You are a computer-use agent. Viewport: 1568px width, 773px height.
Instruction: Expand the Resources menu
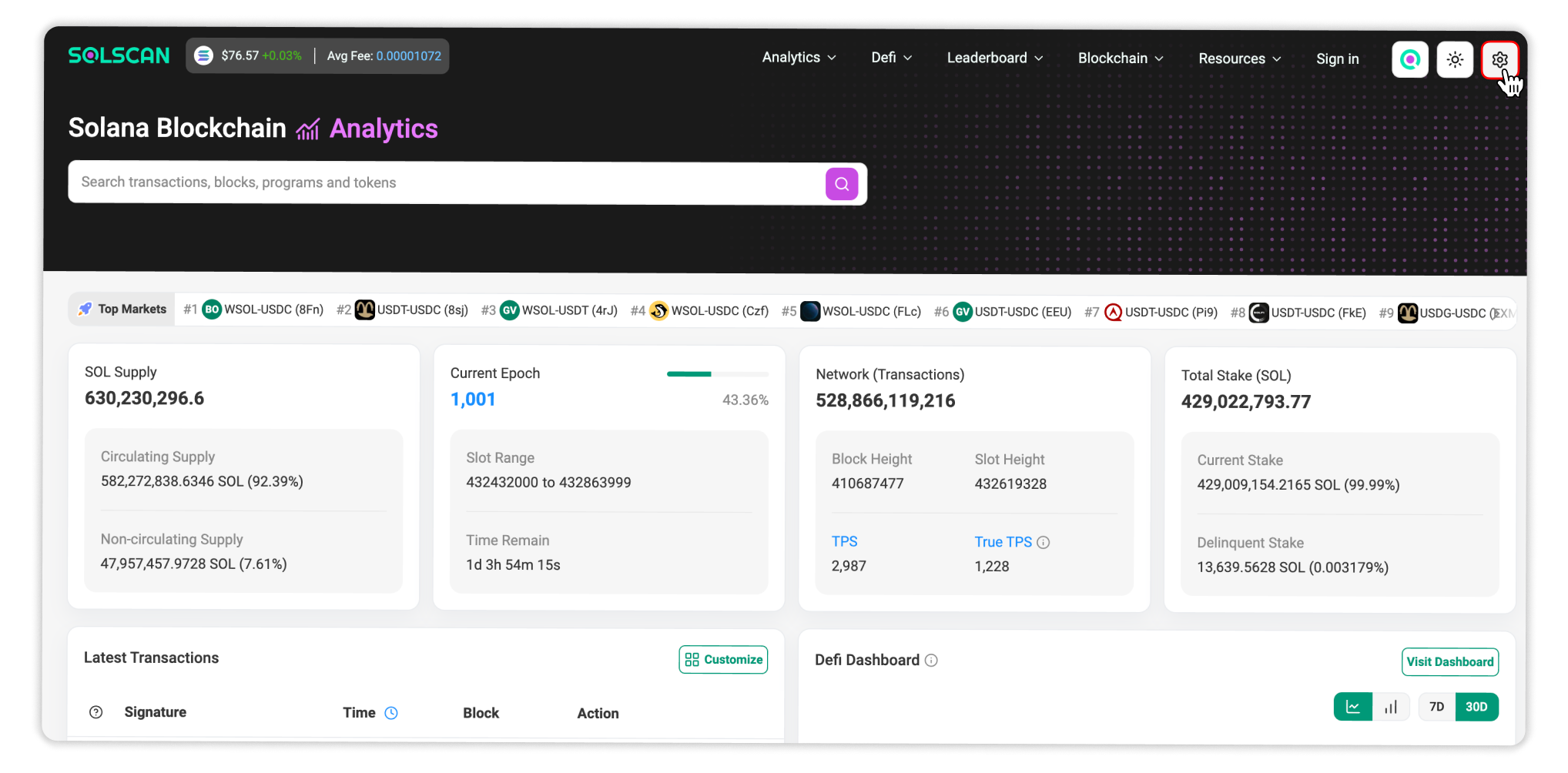[x=1240, y=59]
